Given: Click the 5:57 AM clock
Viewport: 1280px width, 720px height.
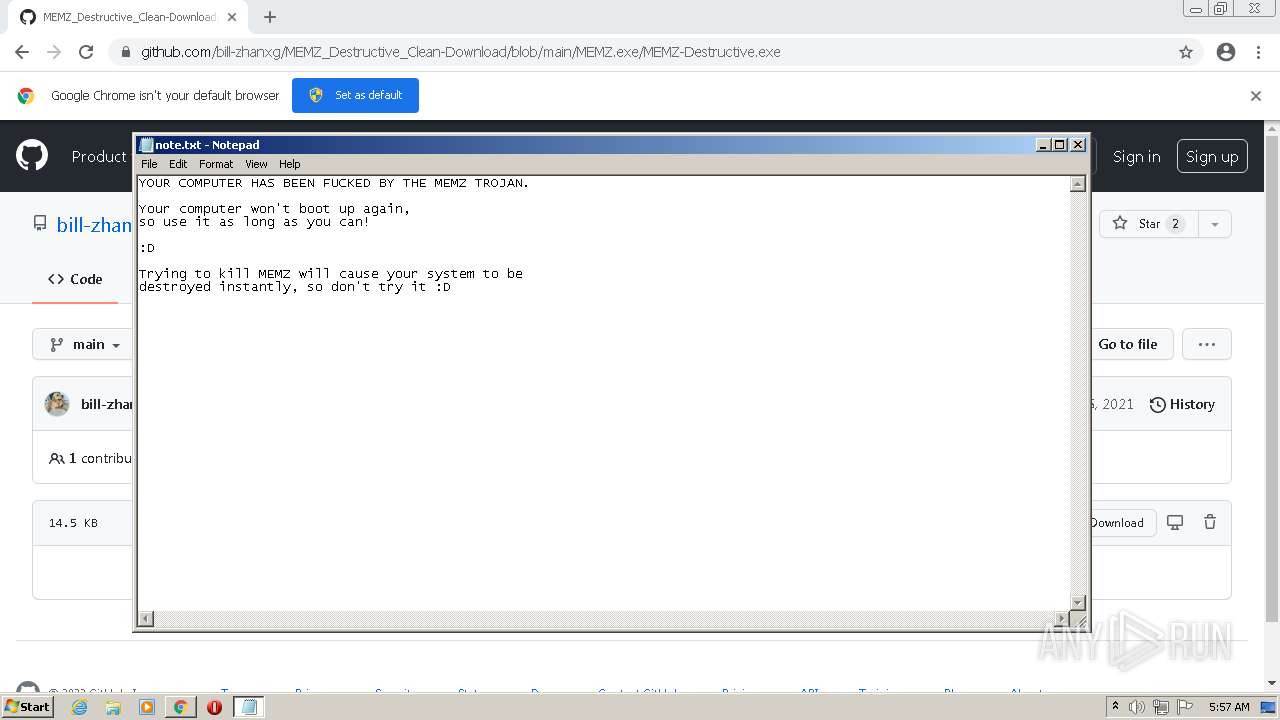Looking at the screenshot, I should click(1229, 707).
